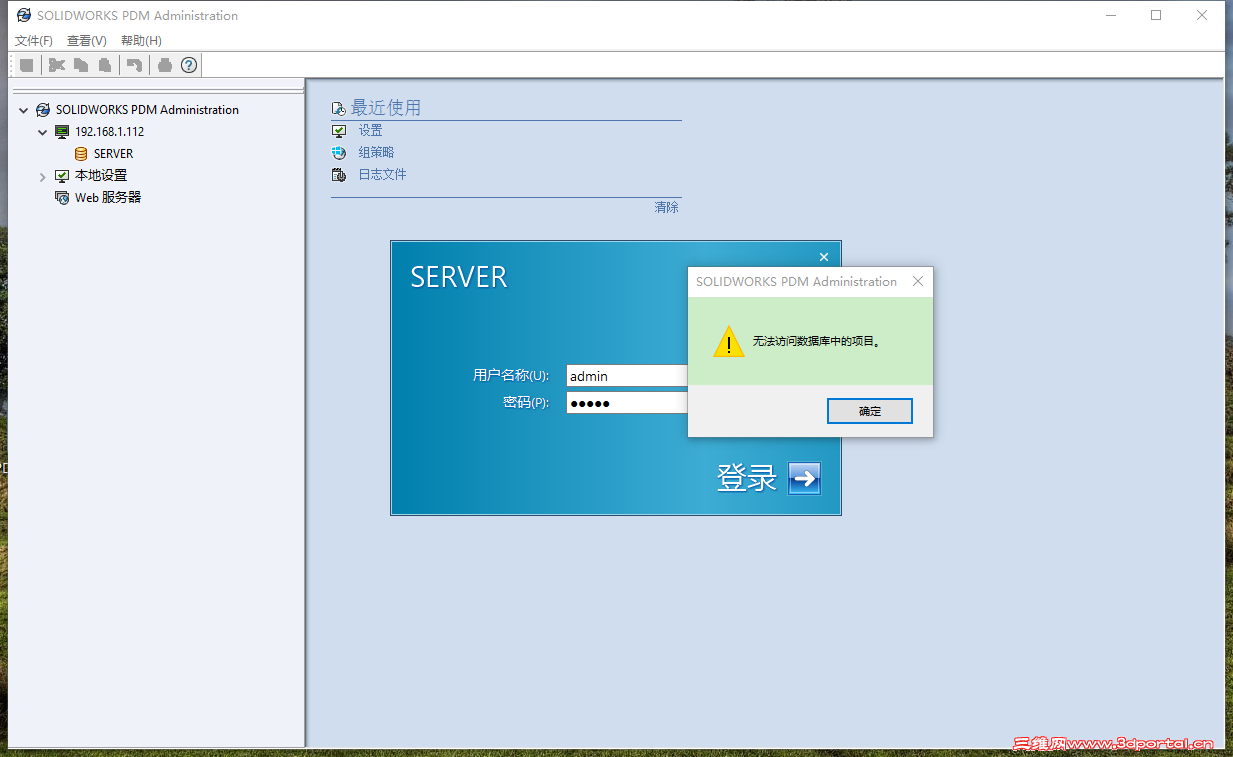Open the 查看(V) menu
The width and height of the screenshot is (1233, 757).
click(87, 41)
